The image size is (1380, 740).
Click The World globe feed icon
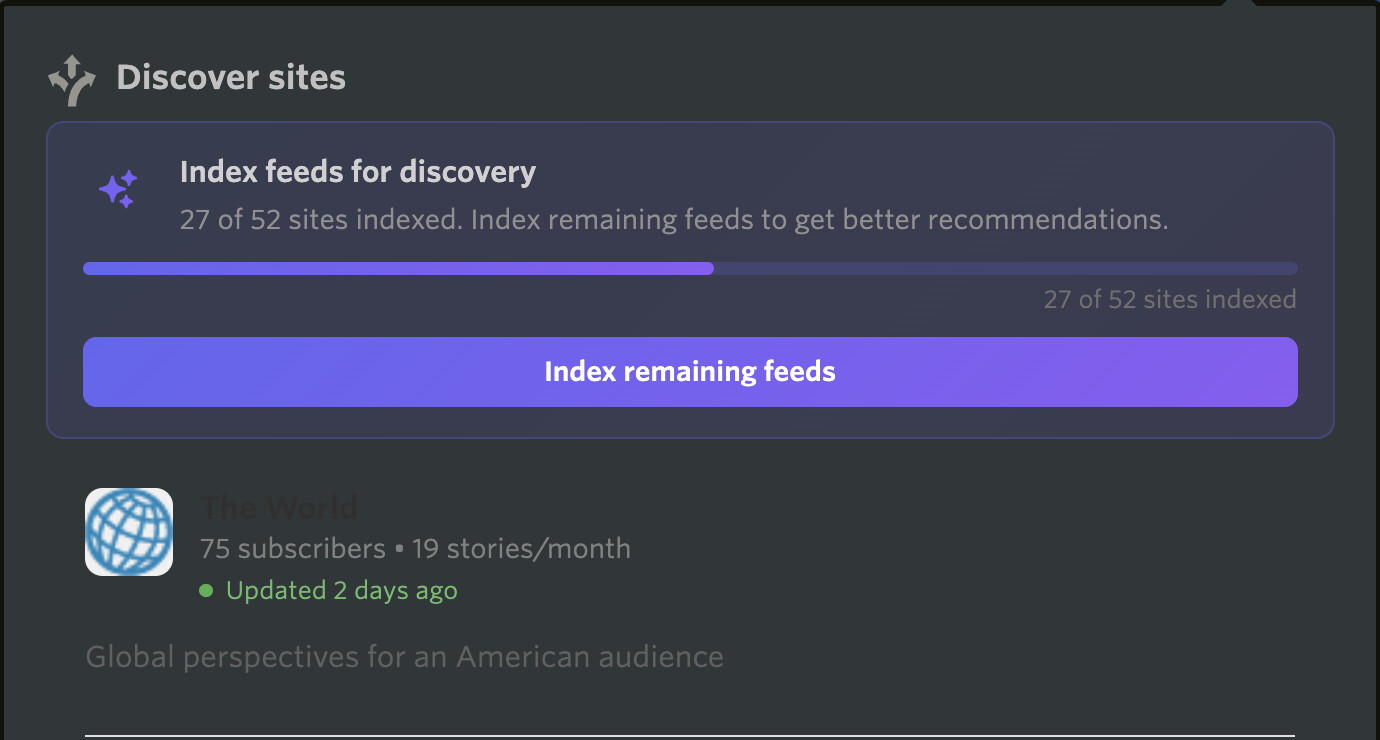point(129,532)
